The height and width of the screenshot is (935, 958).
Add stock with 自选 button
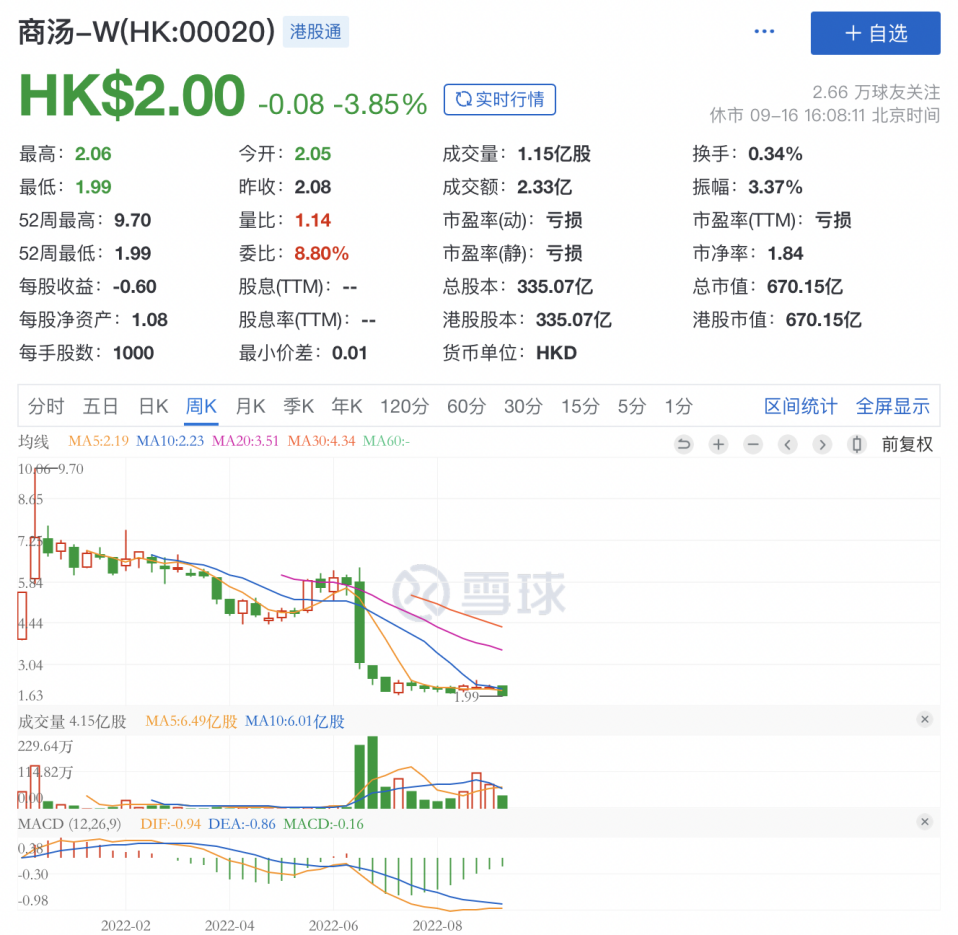pos(875,33)
